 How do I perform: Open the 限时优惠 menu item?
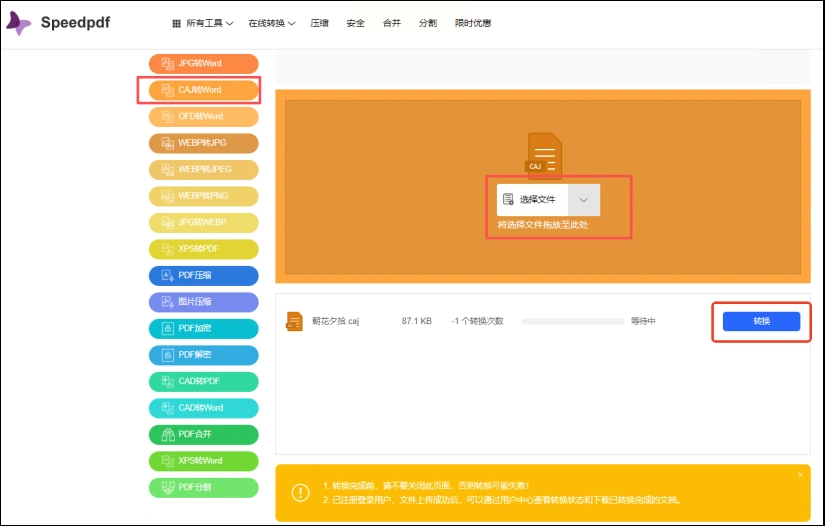coord(473,23)
